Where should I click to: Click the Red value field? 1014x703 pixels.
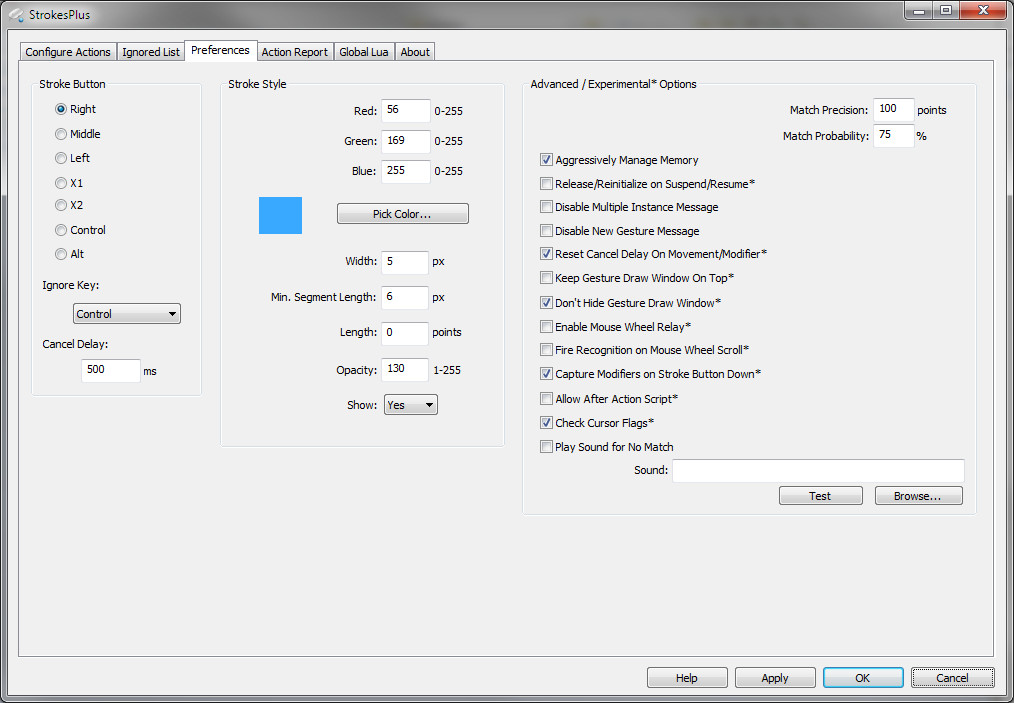[405, 111]
